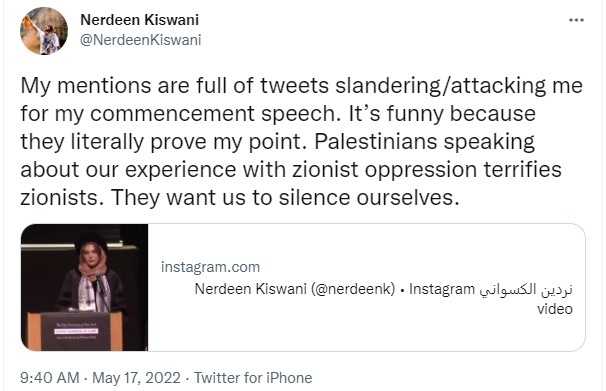Click the word "video" in the link card
This screenshot has width=606, height=391.
[555, 309]
